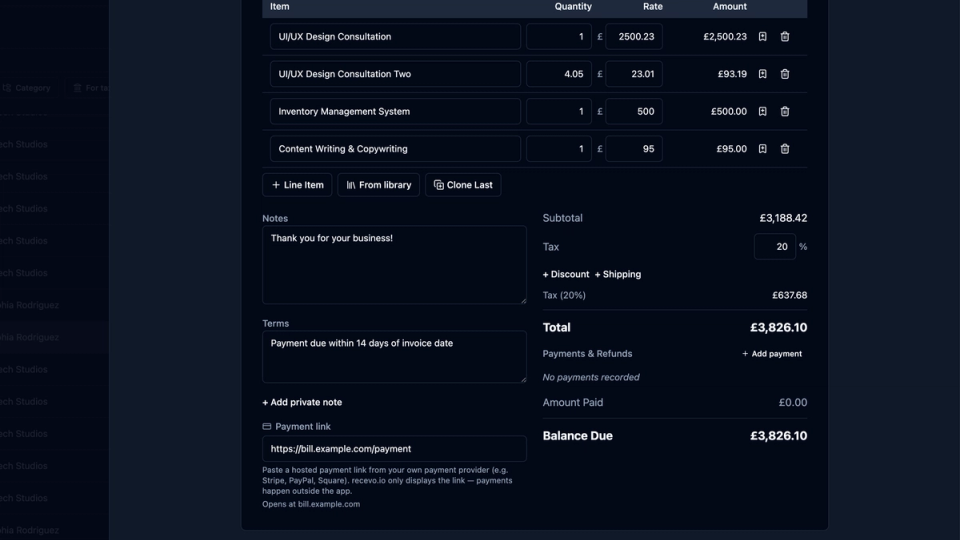This screenshot has height=540, width=960.
Task: Edit the Inventory Management System name field
Action: pyautogui.click(x=396, y=111)
